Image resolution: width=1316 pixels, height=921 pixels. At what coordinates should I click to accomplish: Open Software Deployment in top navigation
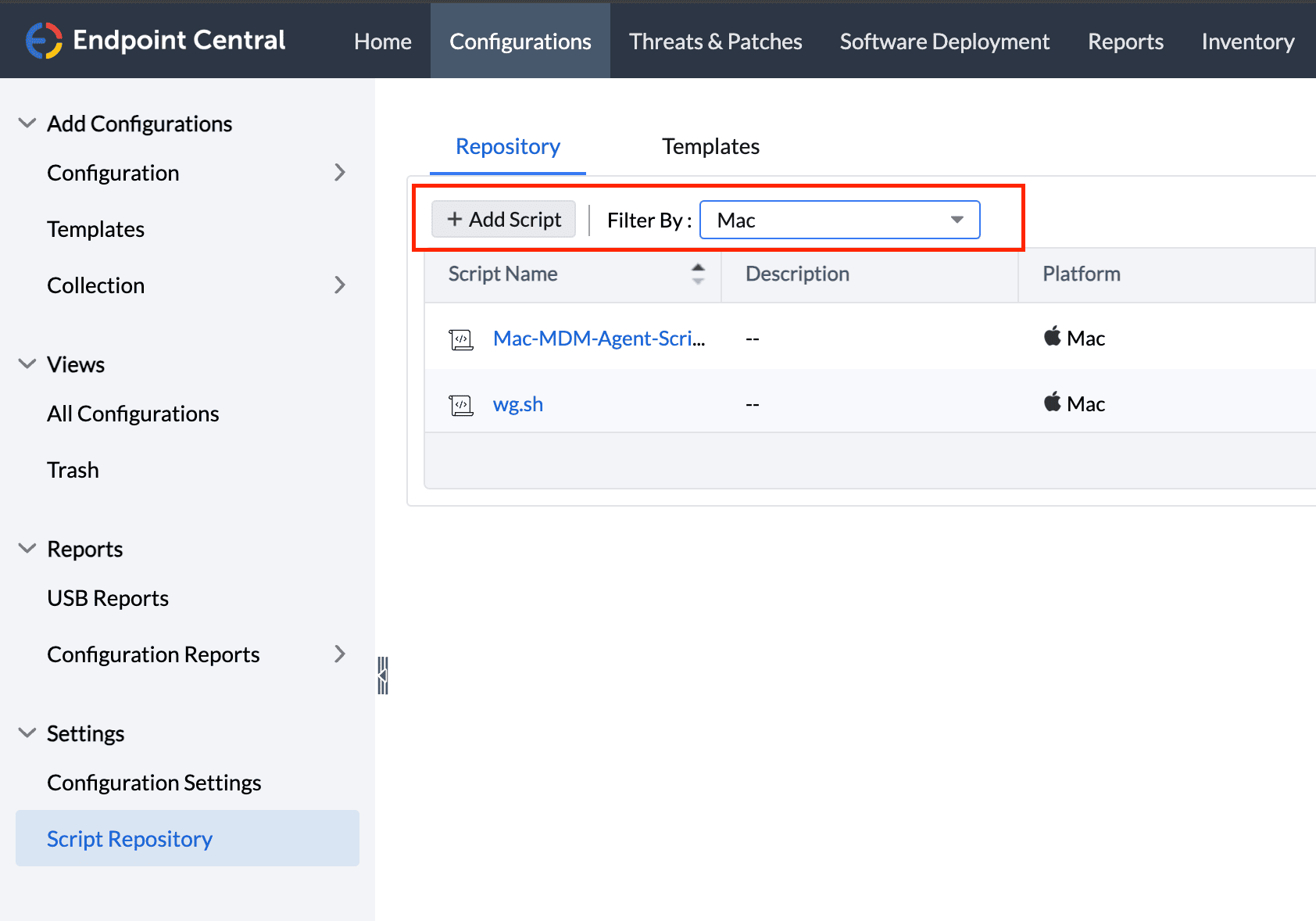tap(944, 41)
